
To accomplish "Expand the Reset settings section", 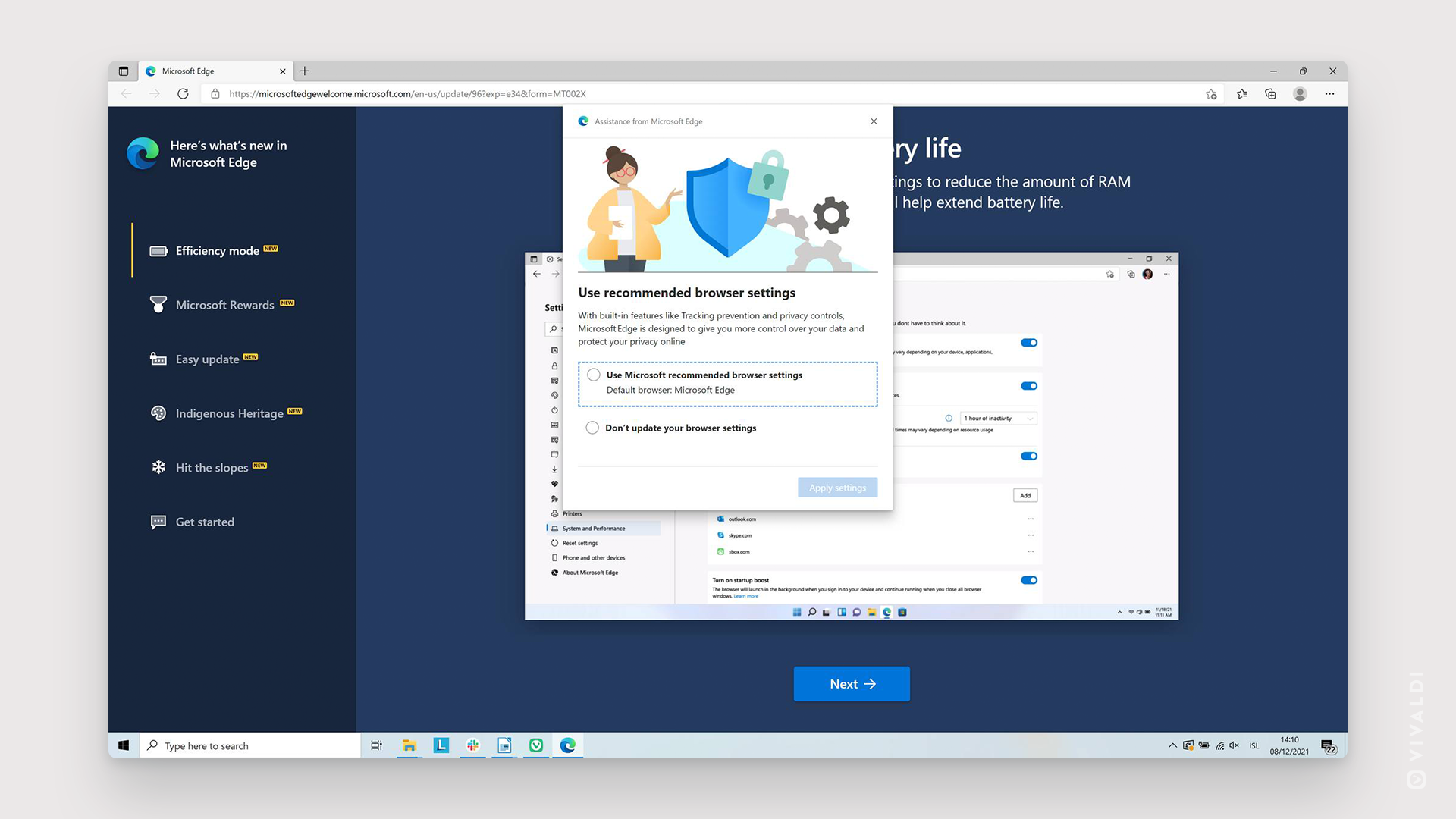I will pos(580,543).
